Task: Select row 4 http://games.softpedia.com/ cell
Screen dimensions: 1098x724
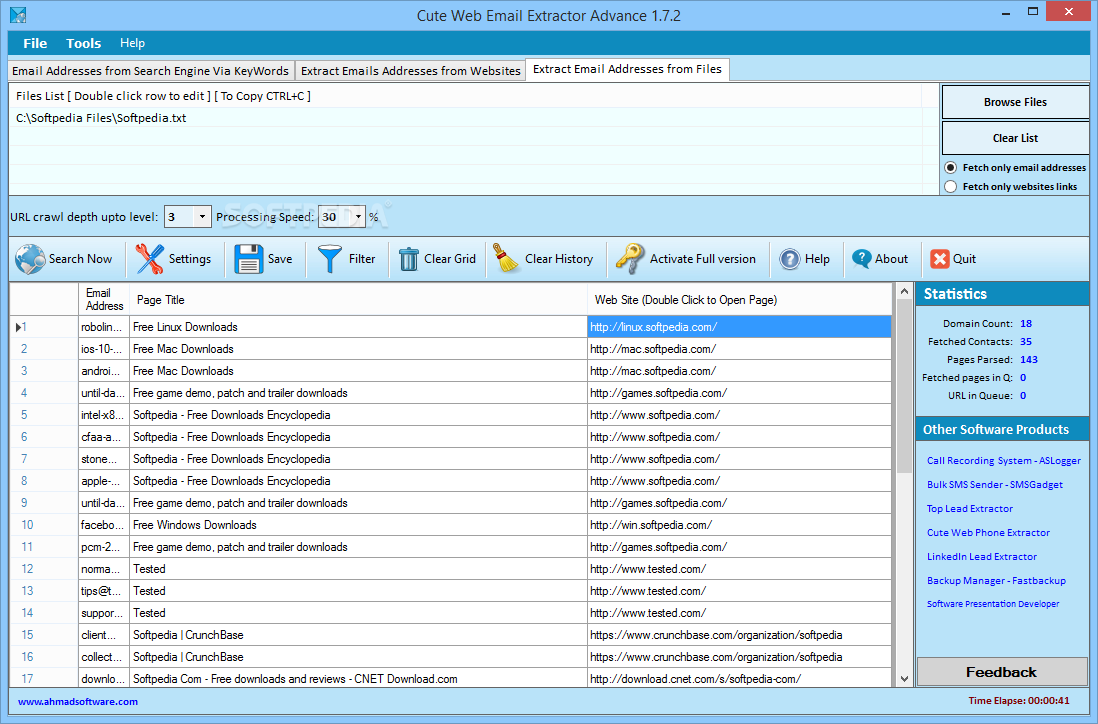Action: pos(739,393)
